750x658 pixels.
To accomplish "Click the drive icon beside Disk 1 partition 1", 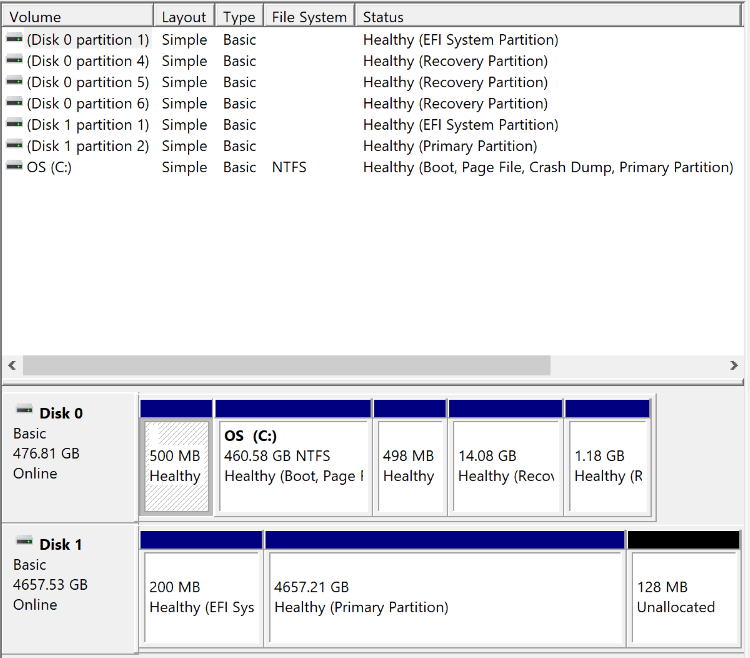I will coord(14,125).
